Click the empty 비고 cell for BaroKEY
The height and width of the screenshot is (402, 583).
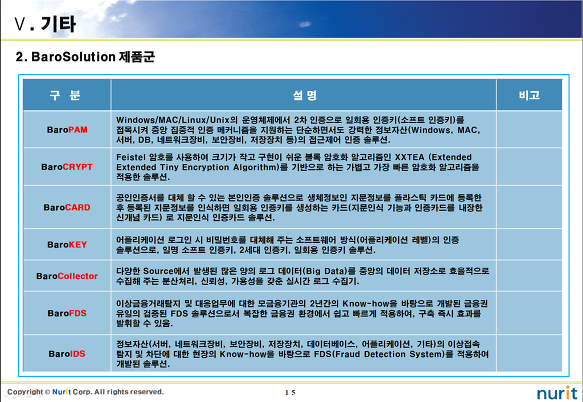[529, 244]
